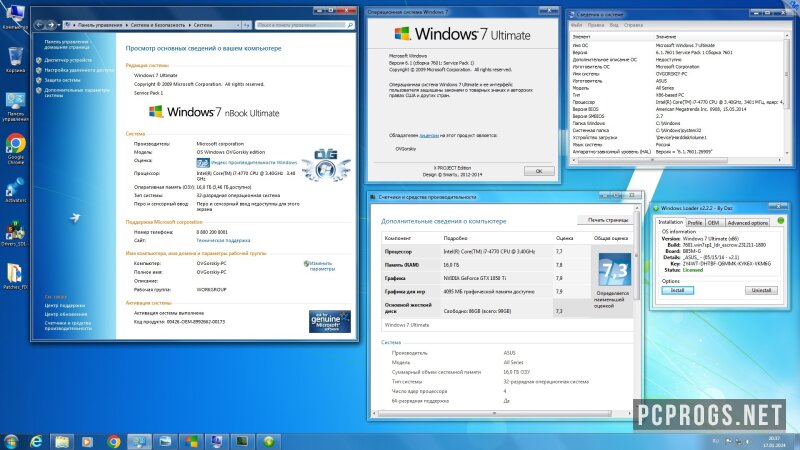Open Счетчики и средства производительности sidebar link
The image size is (800, 450).
[68, 326]
